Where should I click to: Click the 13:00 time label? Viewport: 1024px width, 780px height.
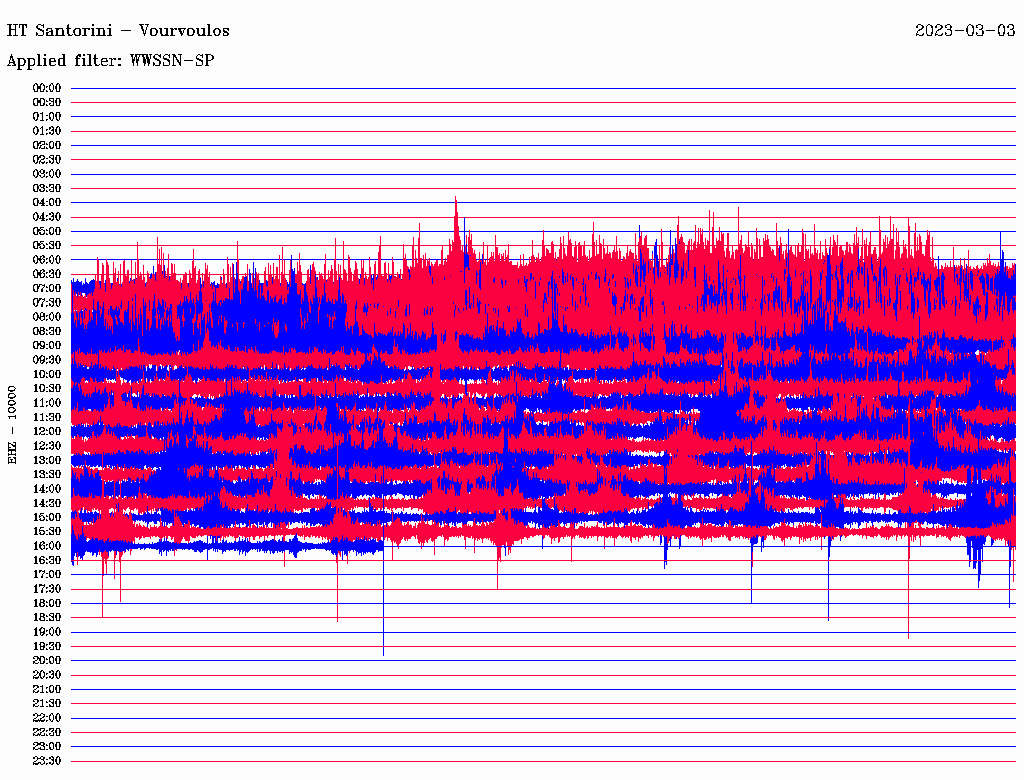click(x=47, y=461)
